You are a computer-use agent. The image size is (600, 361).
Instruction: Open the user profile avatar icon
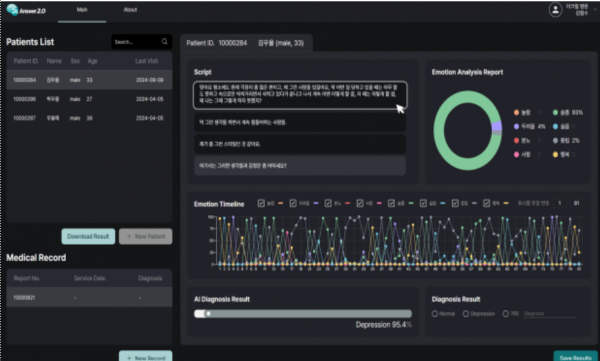pos(555,10)
